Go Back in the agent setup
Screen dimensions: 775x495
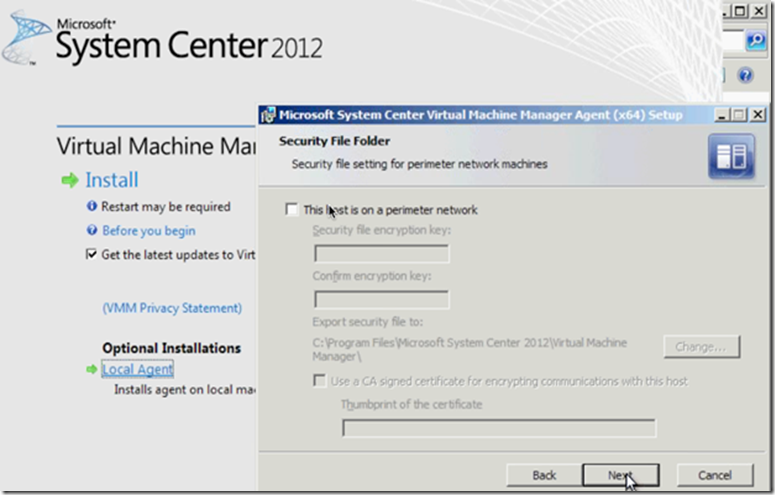coord(544,475)
